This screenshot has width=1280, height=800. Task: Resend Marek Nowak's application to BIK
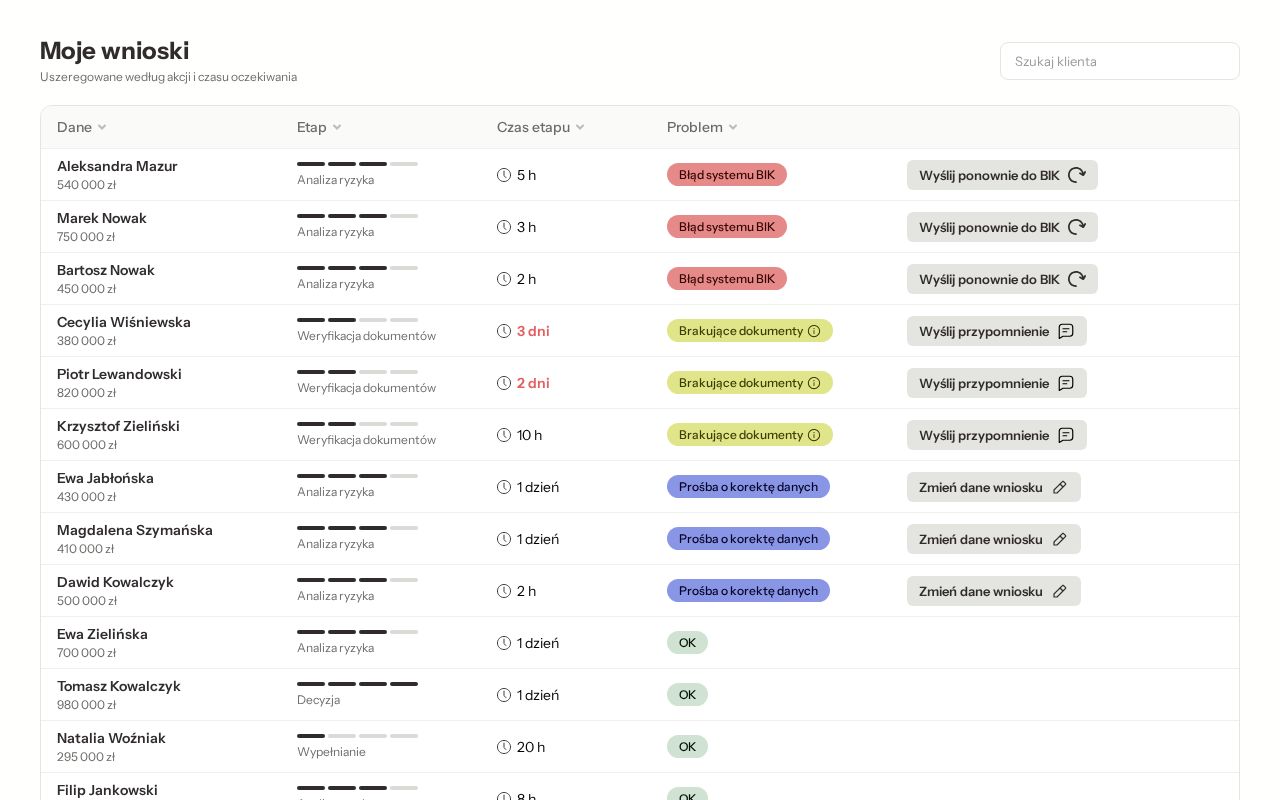1002,227
